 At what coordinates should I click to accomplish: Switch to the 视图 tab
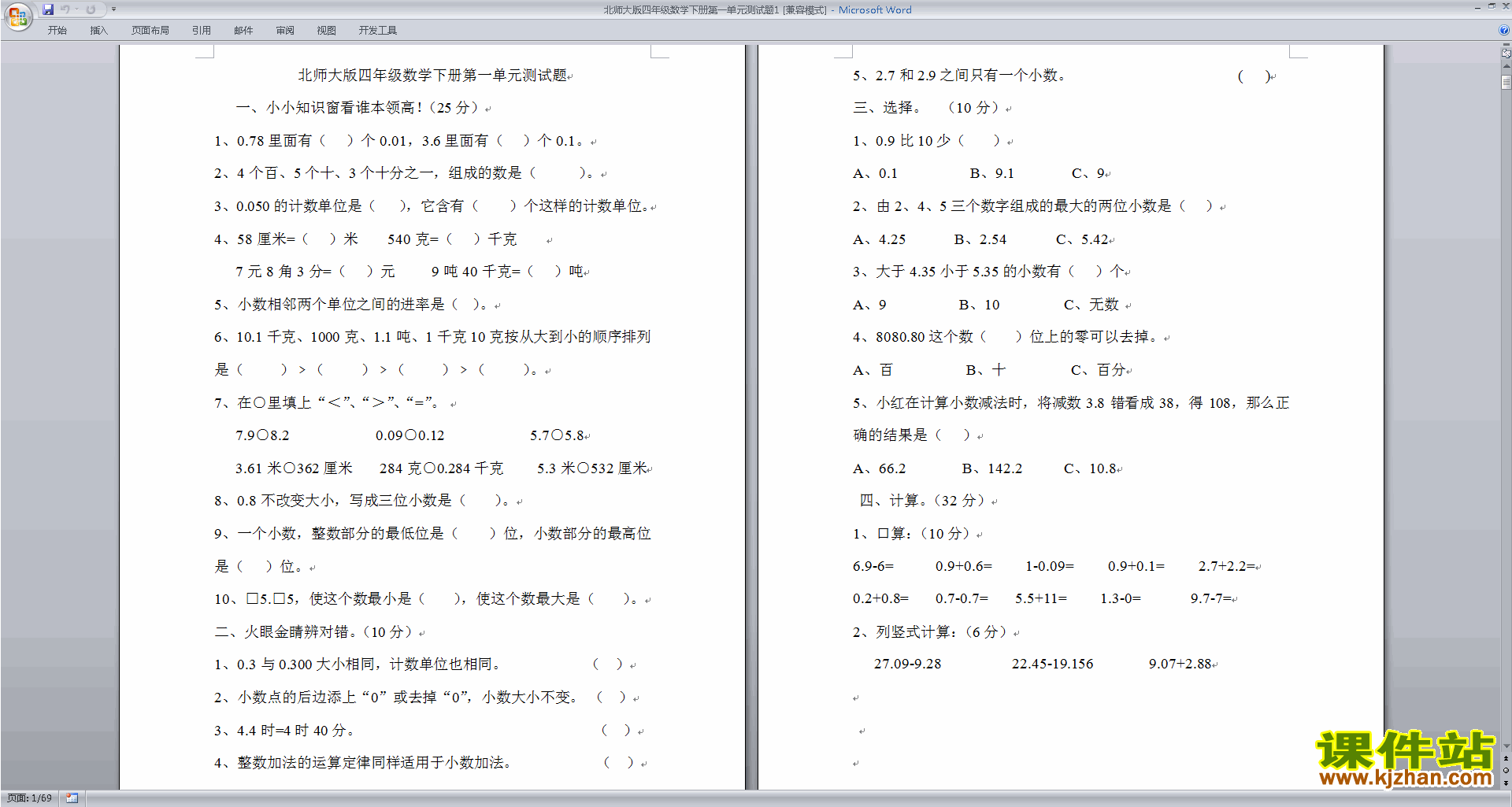tap(326, 30)
